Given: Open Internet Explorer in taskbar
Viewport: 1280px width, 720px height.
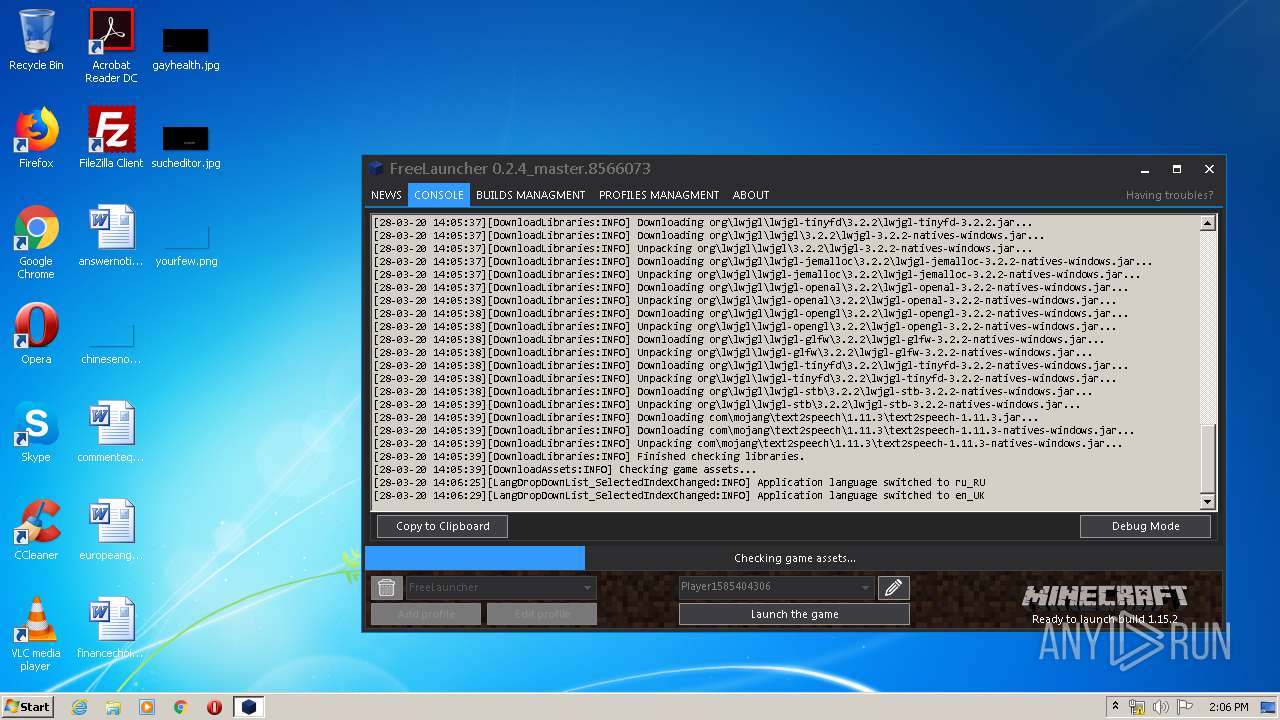Looking at the screenshot, I should click(79, 707).
